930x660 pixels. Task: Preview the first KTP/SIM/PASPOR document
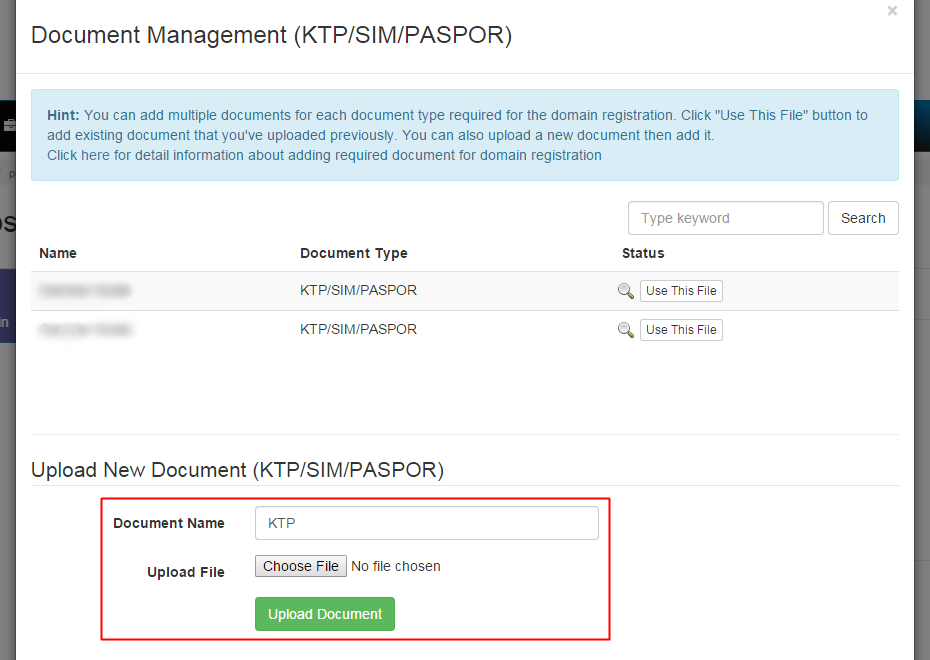[626, 292]
